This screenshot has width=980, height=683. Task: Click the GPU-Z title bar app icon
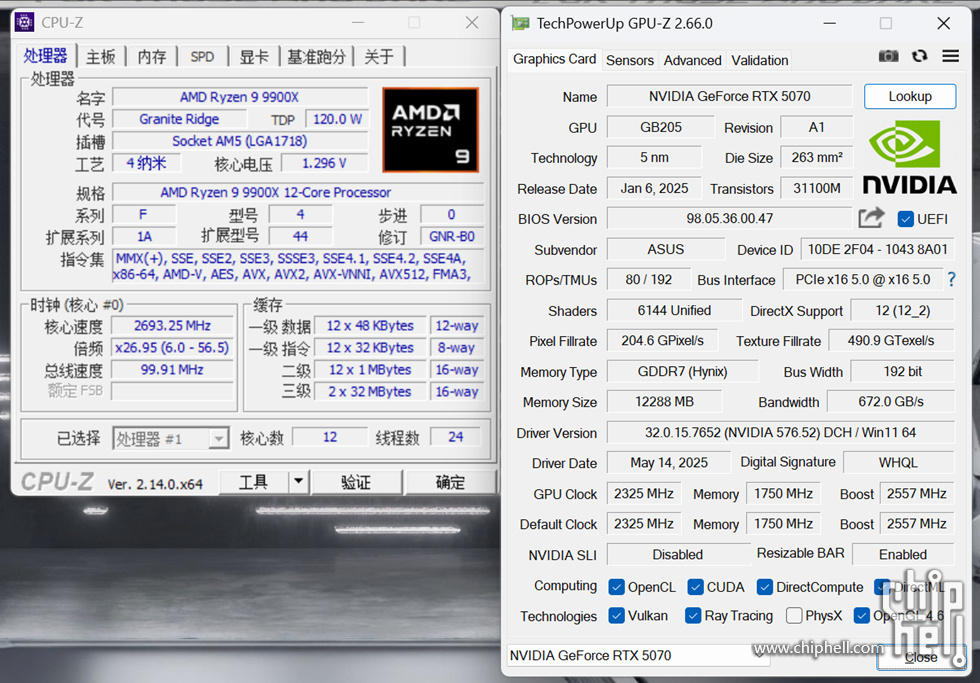[520, 24]
